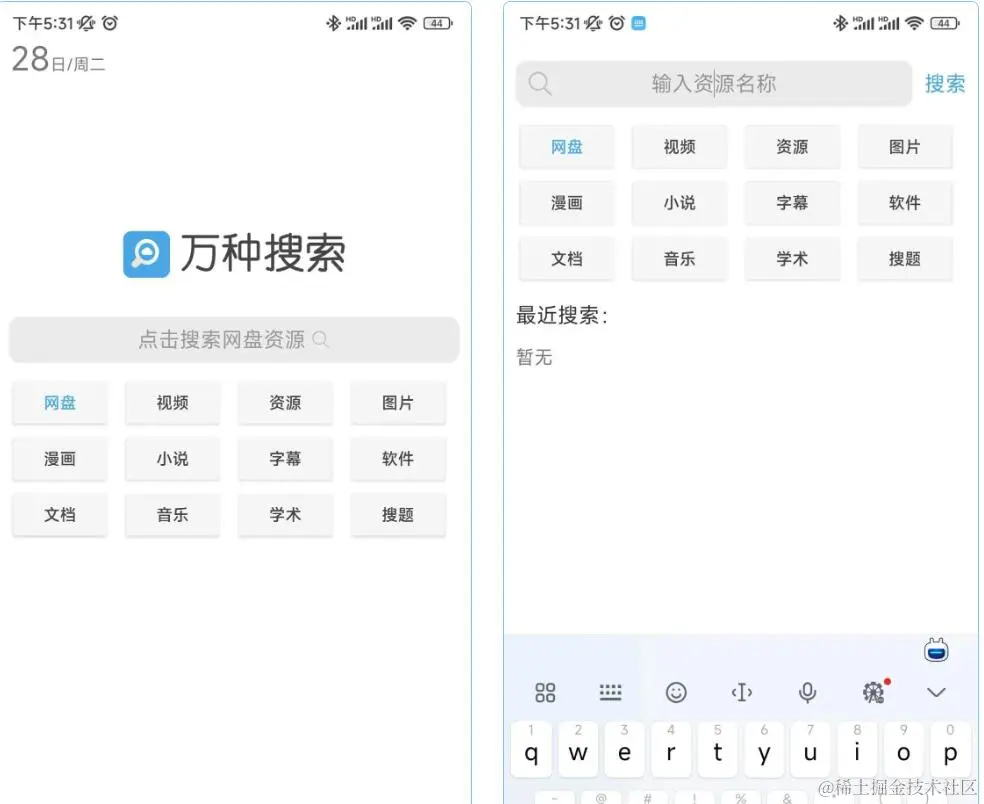This screenshot has height=804, width=984.
Task: Switch to the 图片 search category
Action: 905,146
